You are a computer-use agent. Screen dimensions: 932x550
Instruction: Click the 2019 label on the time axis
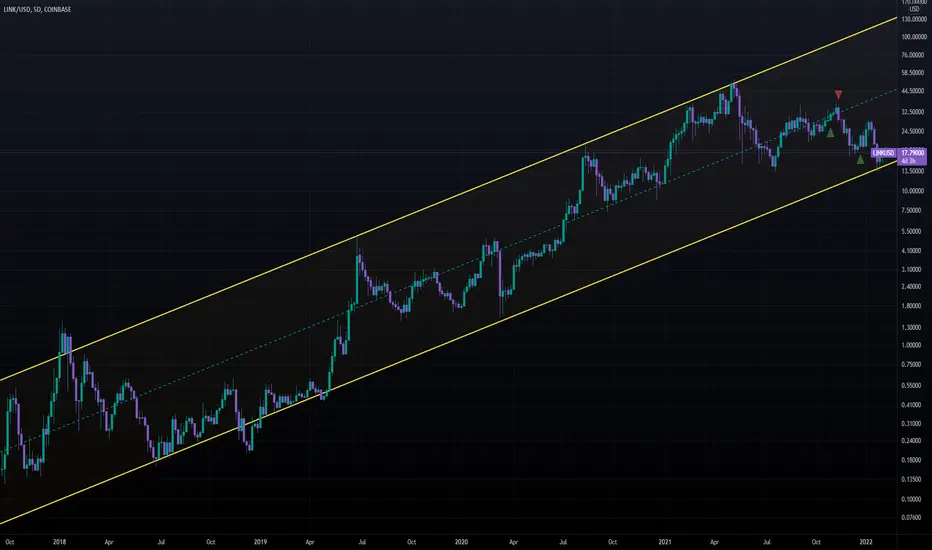pyautogui.click(x=260, y=542)
